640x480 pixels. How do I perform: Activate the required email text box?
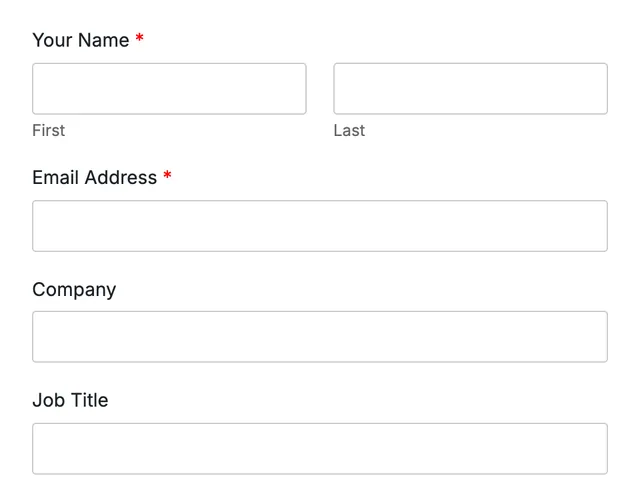(320, 226)
